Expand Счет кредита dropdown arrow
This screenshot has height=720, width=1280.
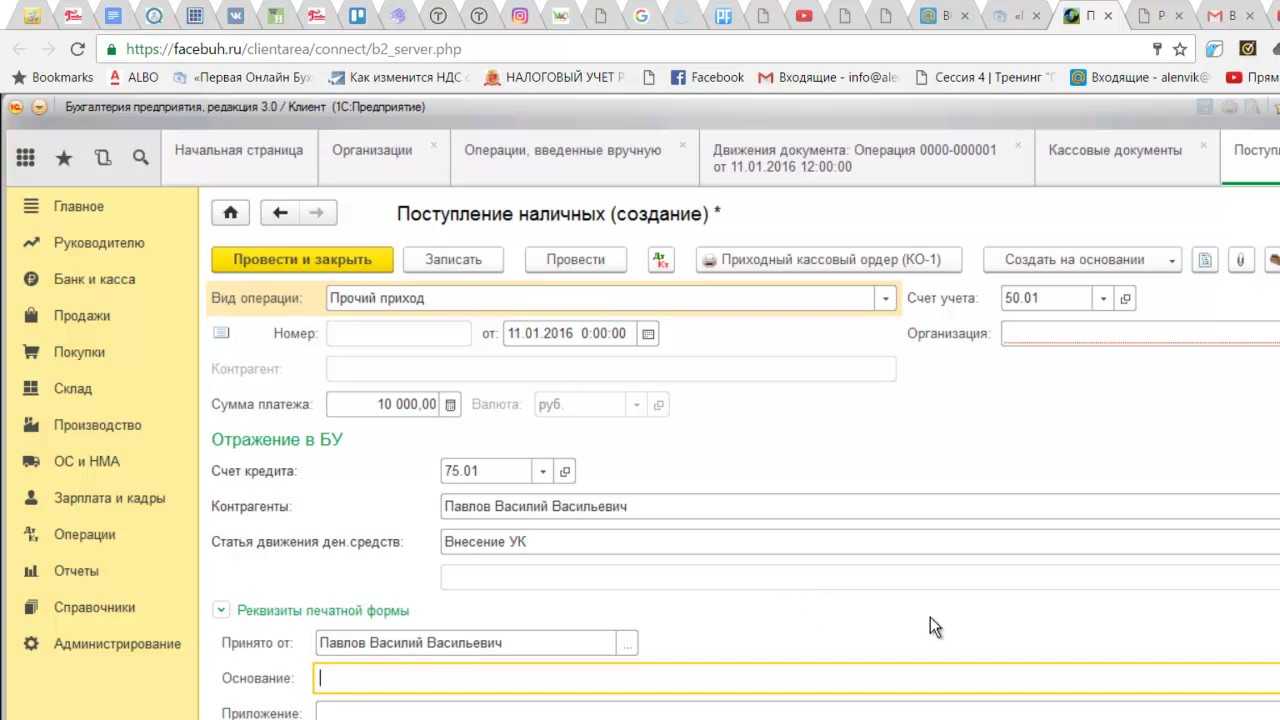pyautogui.click(x=543, y=471)
